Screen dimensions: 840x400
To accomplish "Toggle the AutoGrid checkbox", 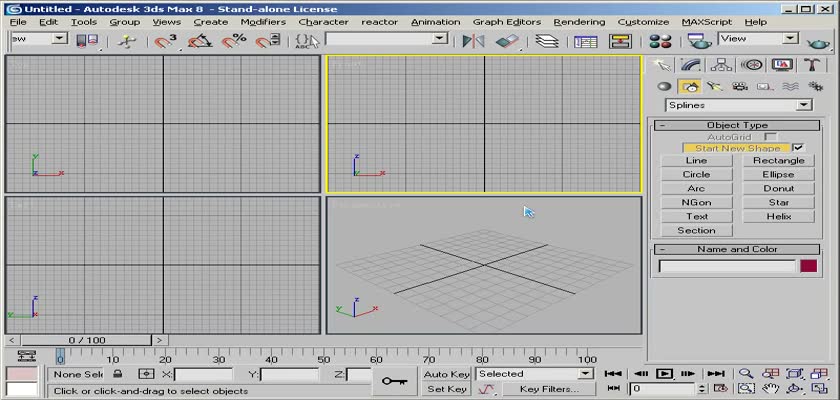I will point(770,137).
